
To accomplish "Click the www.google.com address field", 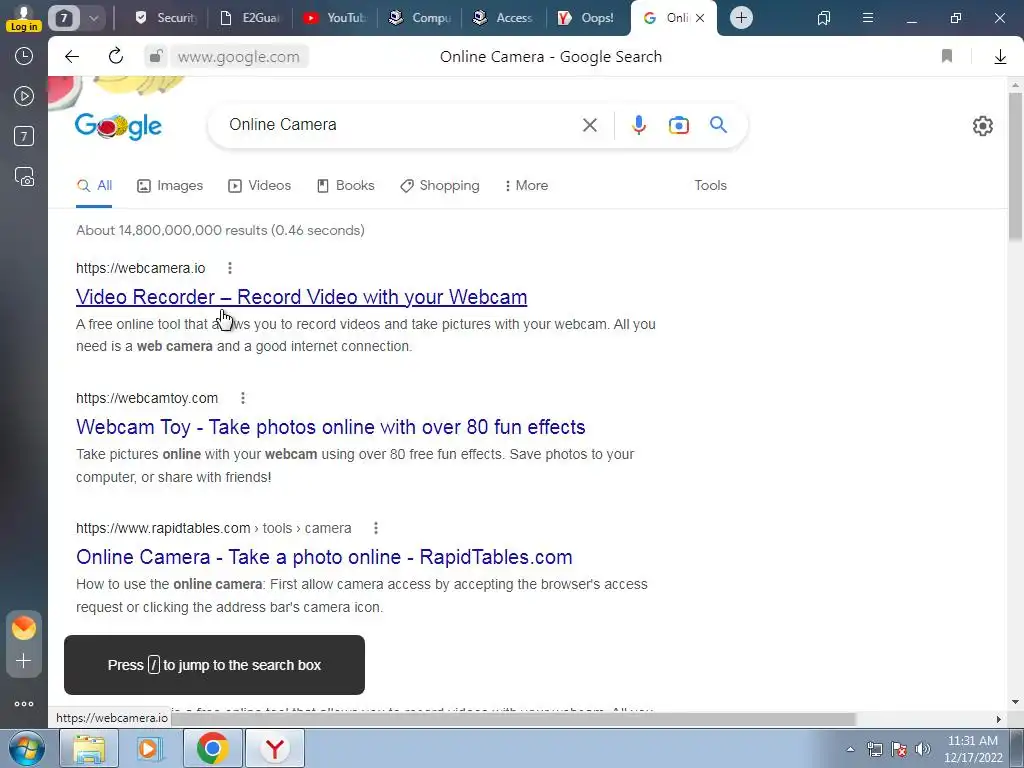I will pos(238,57).
